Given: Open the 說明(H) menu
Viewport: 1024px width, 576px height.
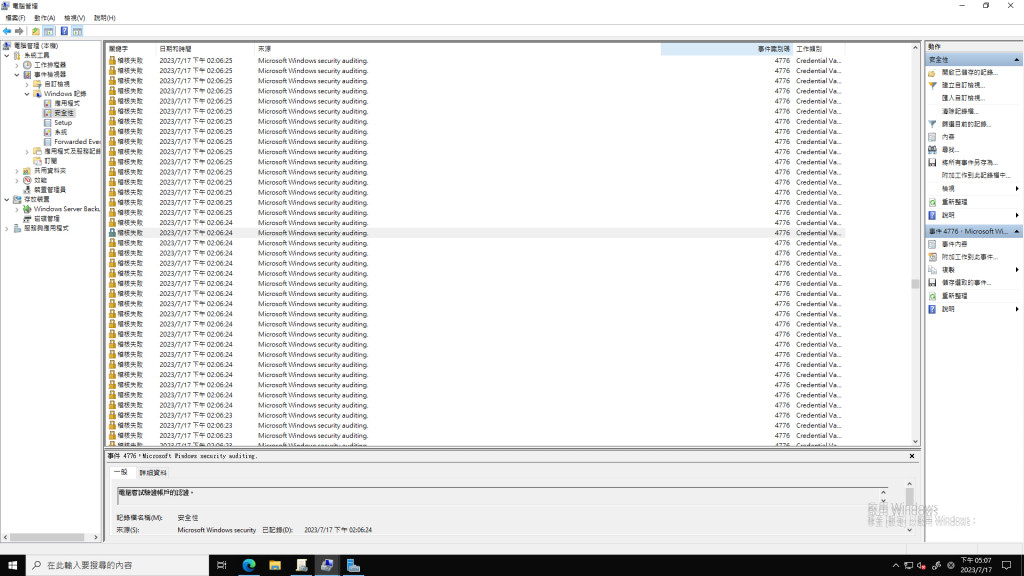Looking at the screenshot, I should tap(104, 18).
